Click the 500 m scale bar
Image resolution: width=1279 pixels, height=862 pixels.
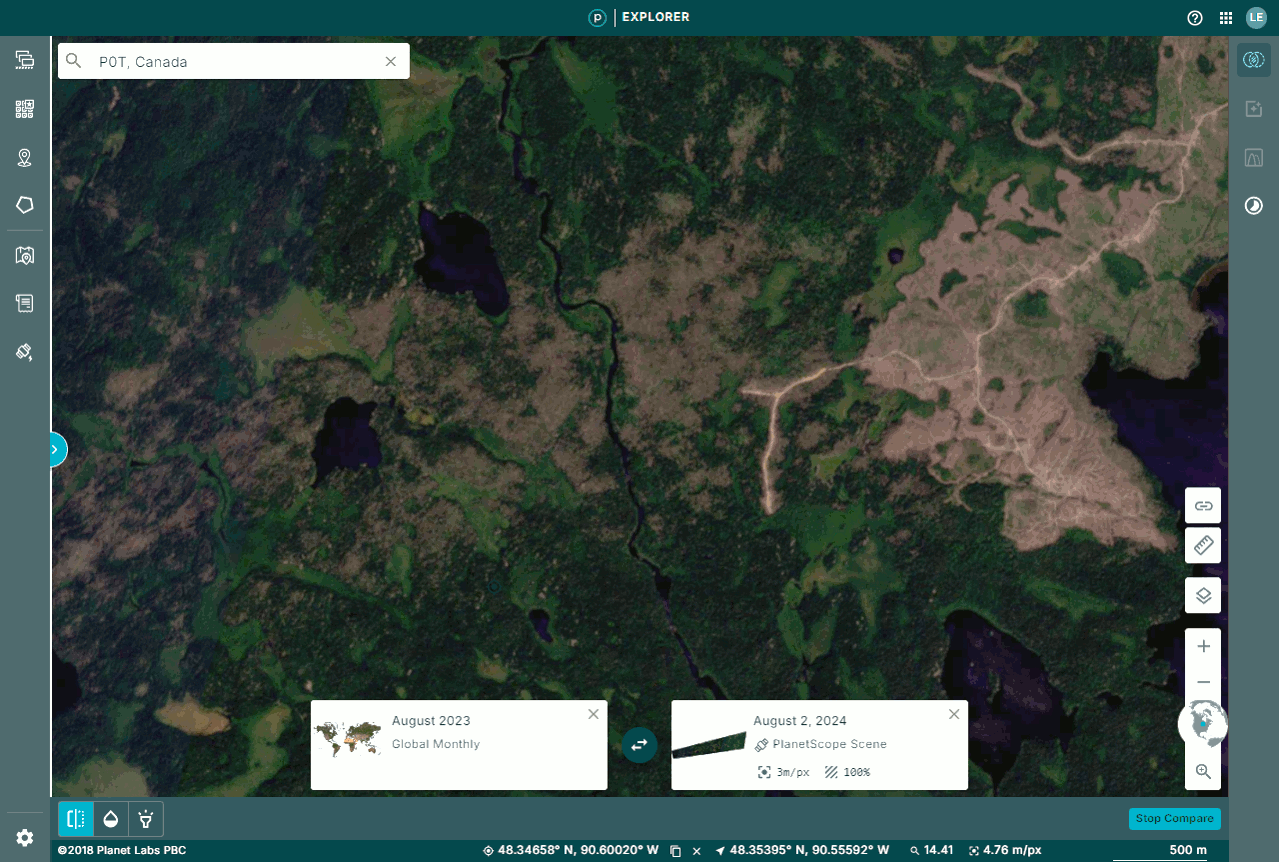(1164, 851)
